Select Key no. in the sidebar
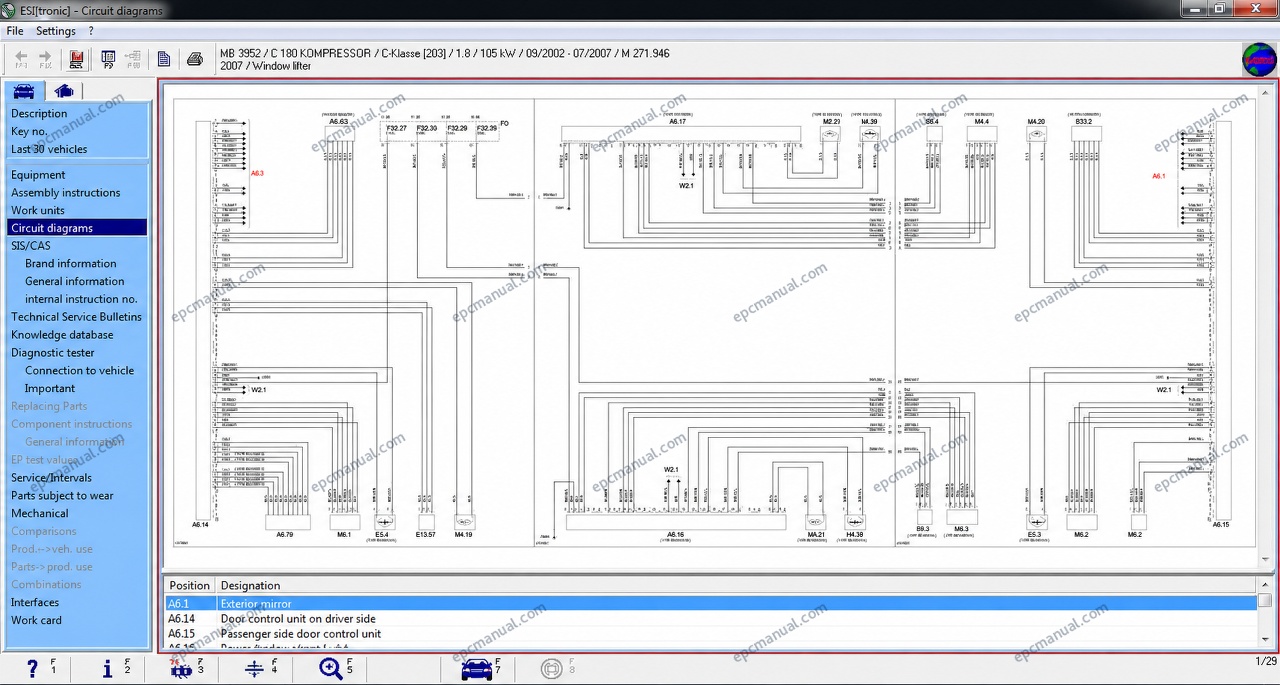Viewport: 1280px width, 685px height. pos(29,131)
